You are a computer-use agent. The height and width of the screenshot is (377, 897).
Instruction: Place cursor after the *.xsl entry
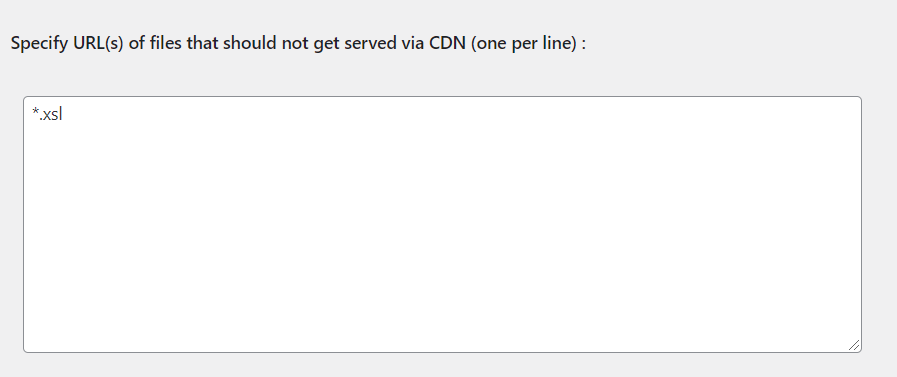coord(63,114)
